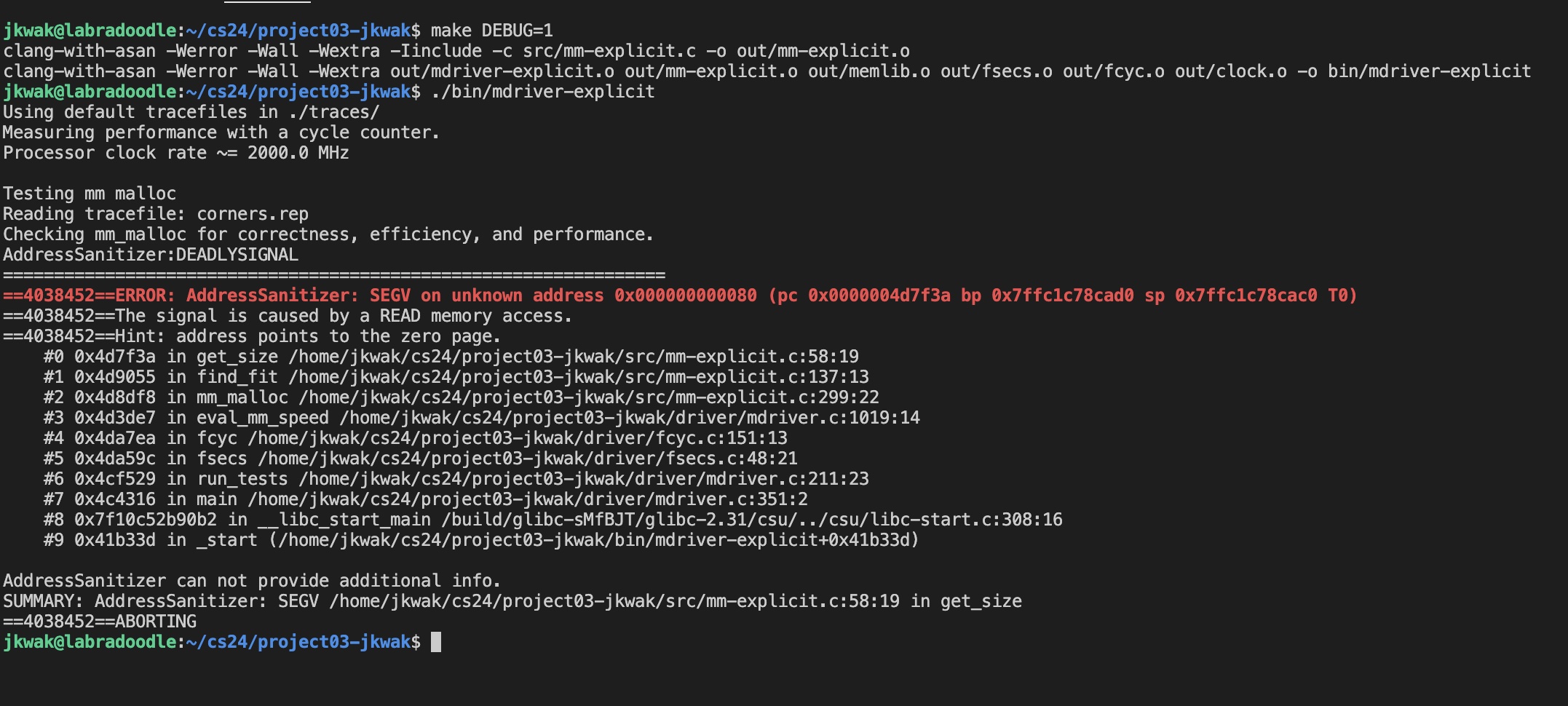Click the 'make DEBUG=1' command text

pos(492,31)
